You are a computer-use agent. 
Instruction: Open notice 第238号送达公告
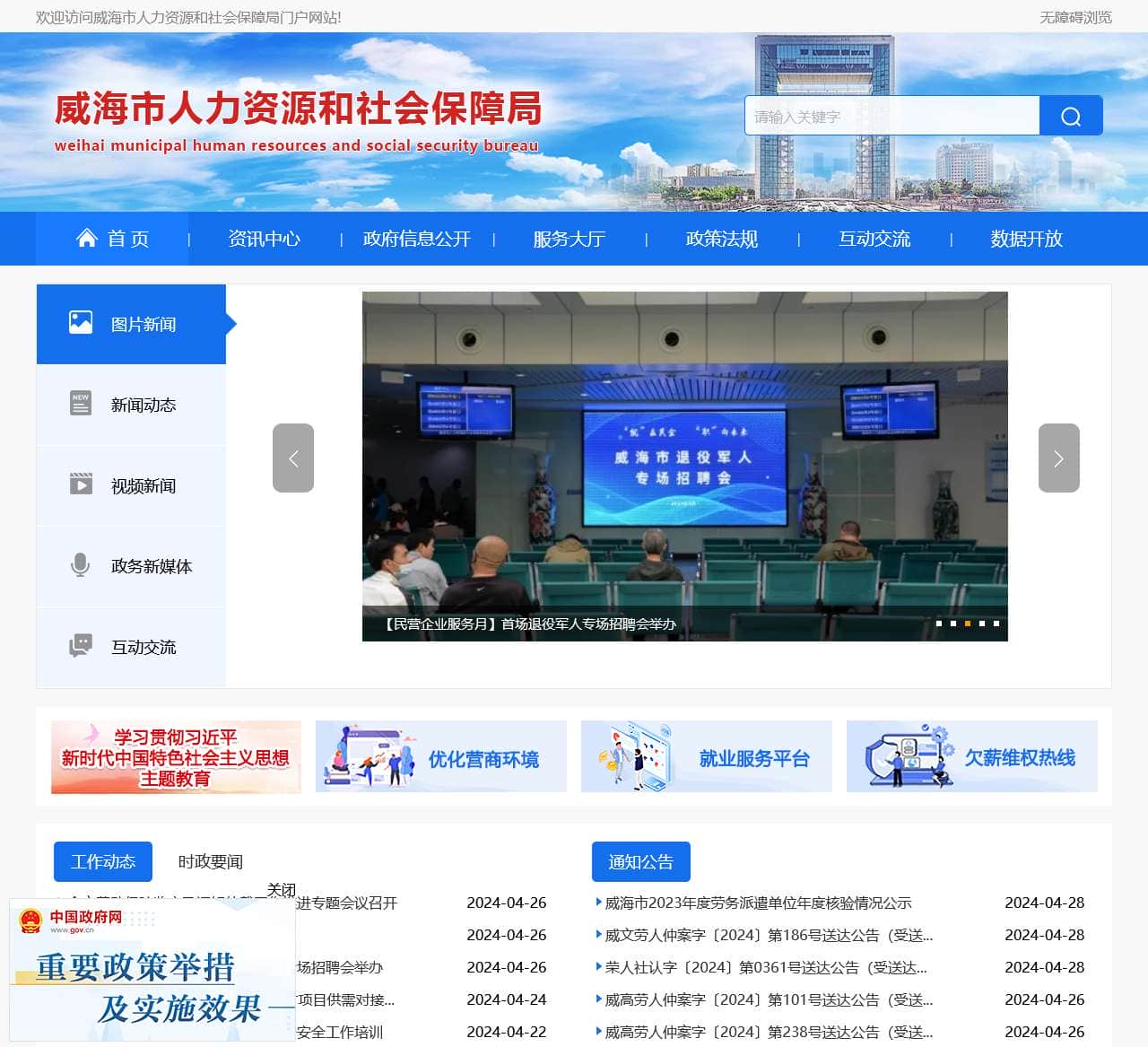pos(769,1032)
